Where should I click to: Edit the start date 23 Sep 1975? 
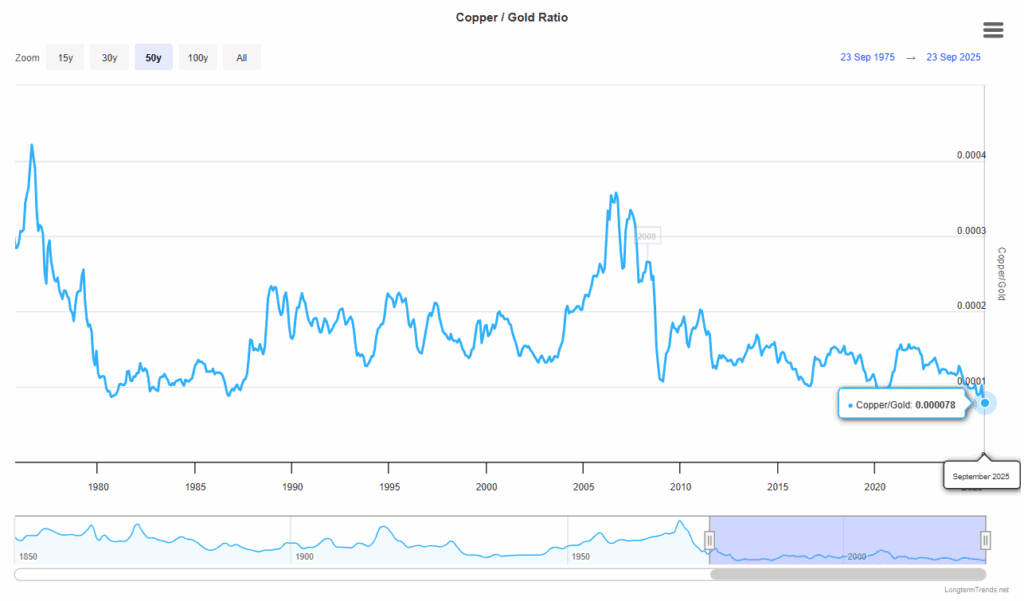point(867,57)
